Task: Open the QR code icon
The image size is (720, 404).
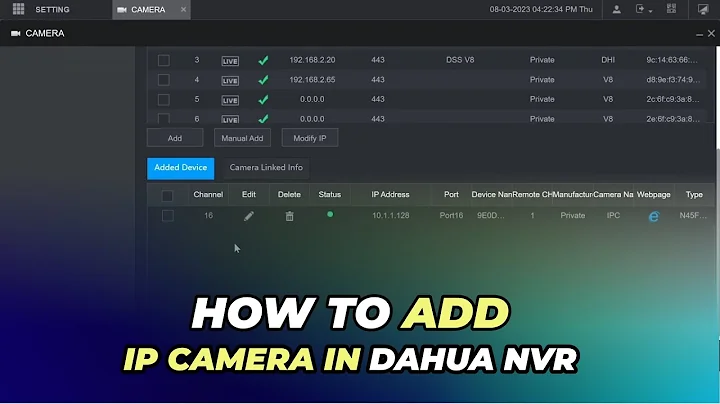Action: coord(671,9)
